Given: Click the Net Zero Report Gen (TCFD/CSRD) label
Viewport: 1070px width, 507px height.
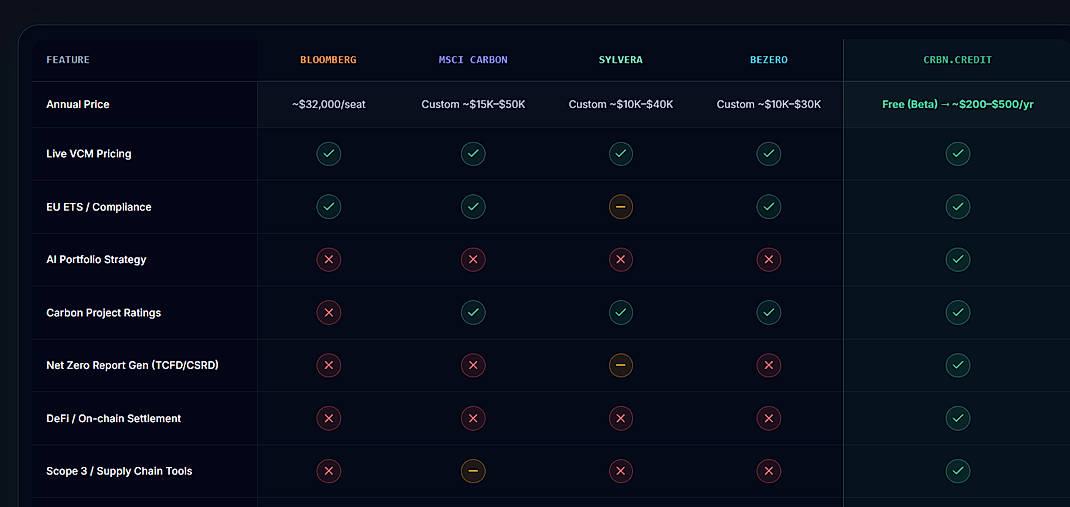Looking at the screenshot, I should point(132,365).
